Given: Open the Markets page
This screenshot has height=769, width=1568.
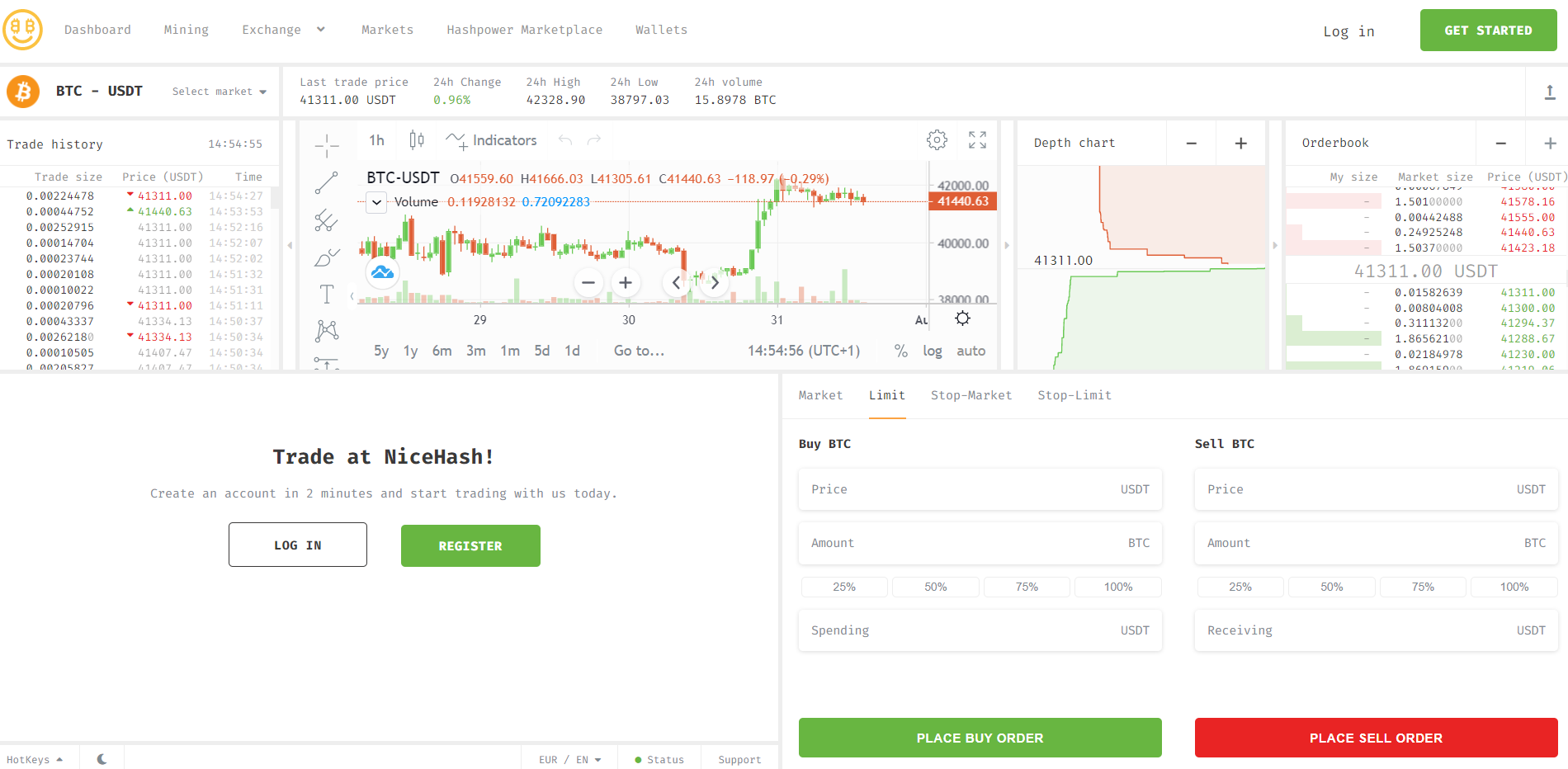Looking at the screenshot, I should (x=387, y=30).
